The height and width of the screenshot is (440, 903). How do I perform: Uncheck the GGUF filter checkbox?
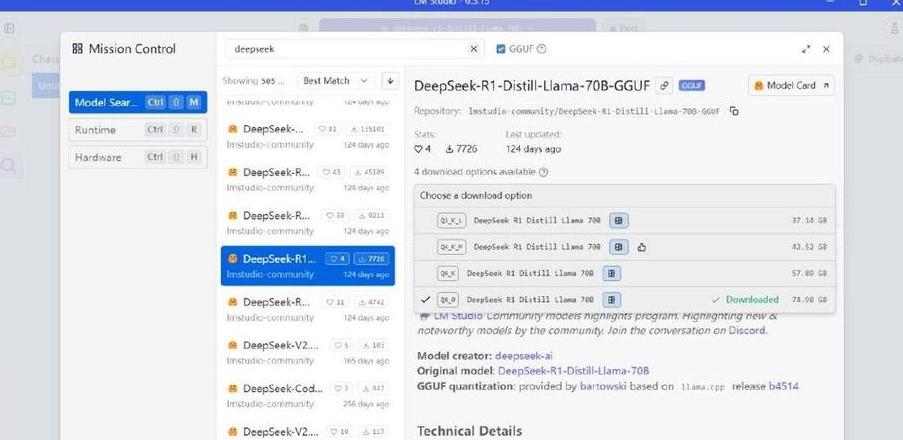[x=501, y=49]
